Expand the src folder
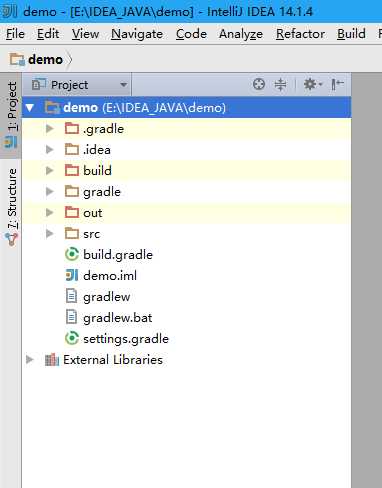The width and height of the screenshot is (382, 488). click(x=49, y=233)
